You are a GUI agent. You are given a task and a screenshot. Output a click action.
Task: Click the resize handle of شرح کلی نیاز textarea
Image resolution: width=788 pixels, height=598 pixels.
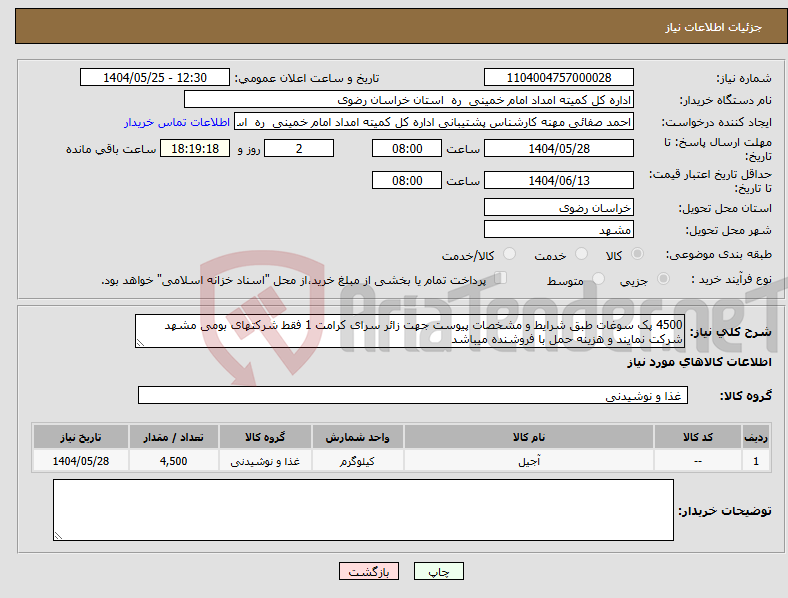point(140,343)
